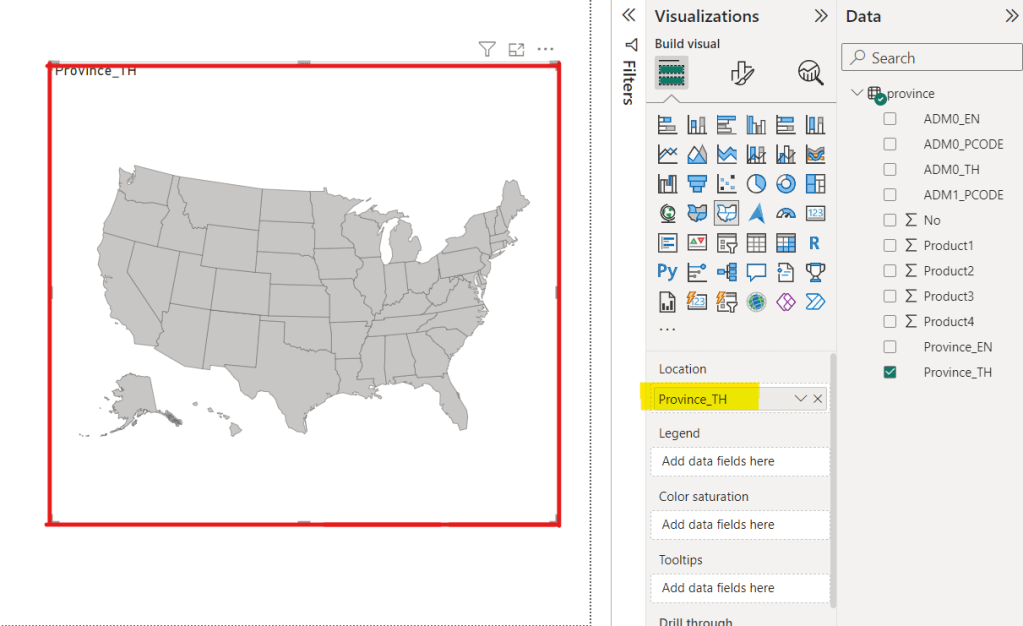
Task: Open Province_TH dropdown in Location well
Action: click(800, 399)
